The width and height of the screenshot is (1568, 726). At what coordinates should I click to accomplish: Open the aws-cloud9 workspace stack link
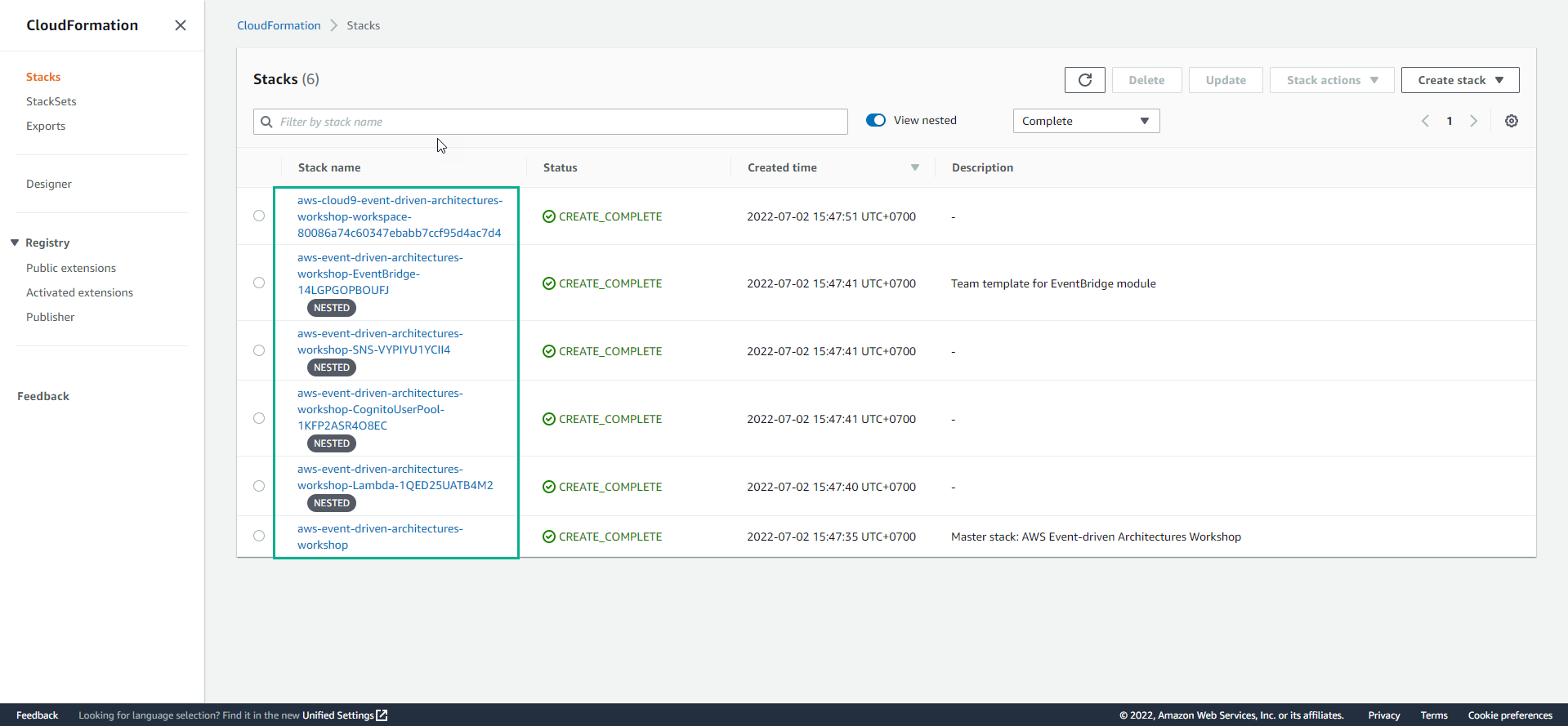tap(400, 216)
